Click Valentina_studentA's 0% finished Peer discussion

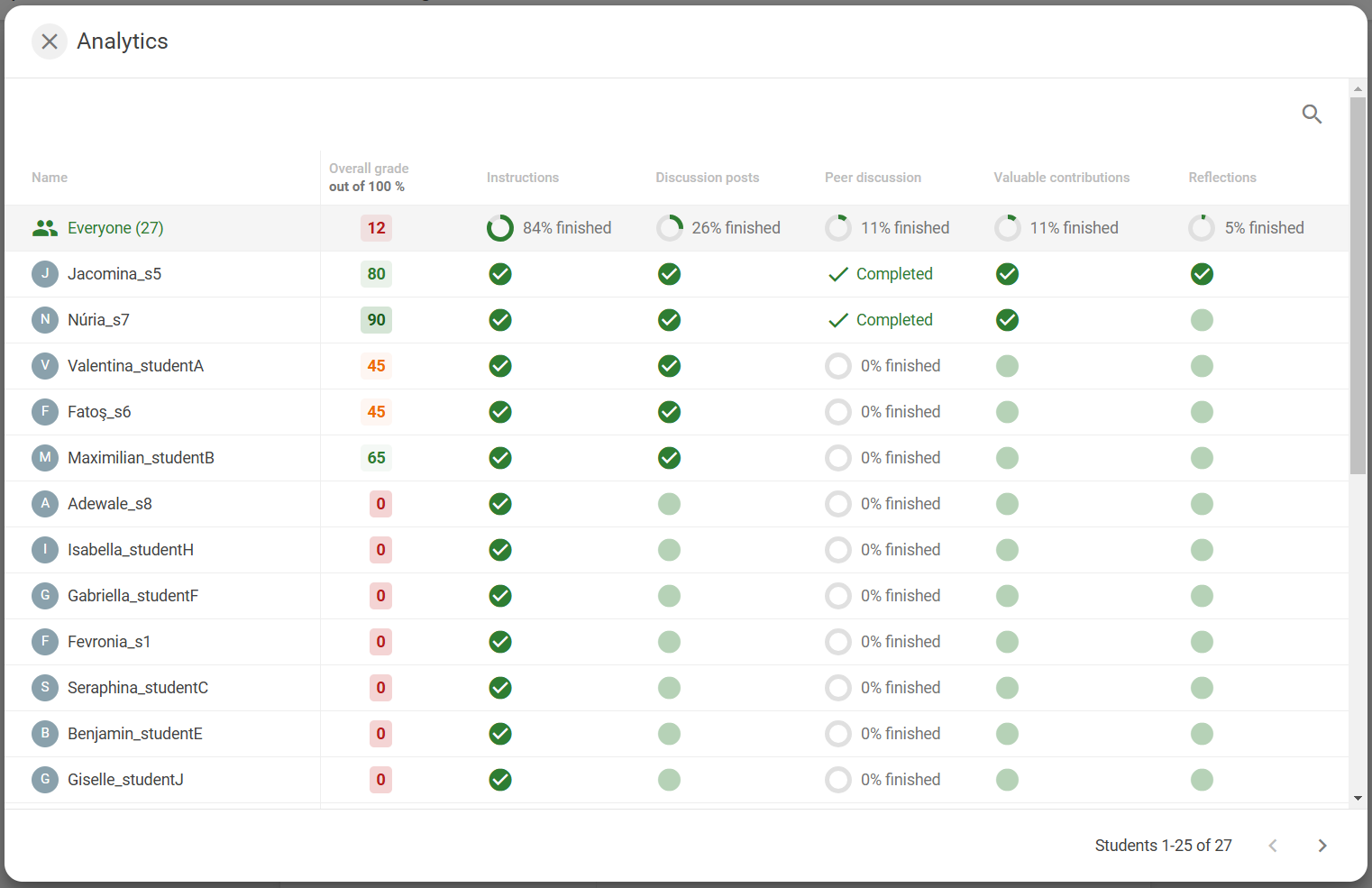pyautogui.click(x=883, y=366)
